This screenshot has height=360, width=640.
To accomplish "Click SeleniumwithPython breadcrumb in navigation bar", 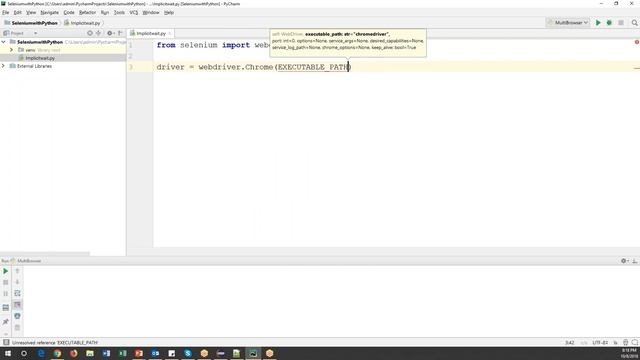I will [x=31, y=23].
